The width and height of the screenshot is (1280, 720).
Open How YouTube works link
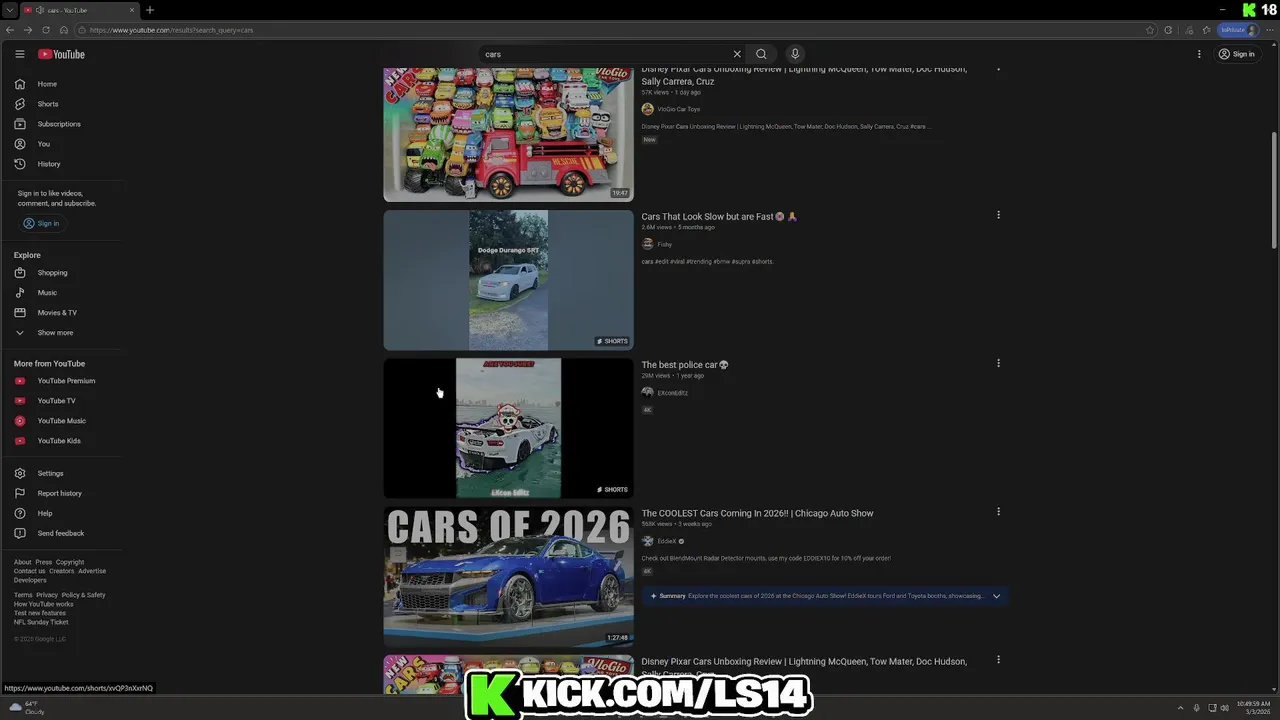pos(43,604)
